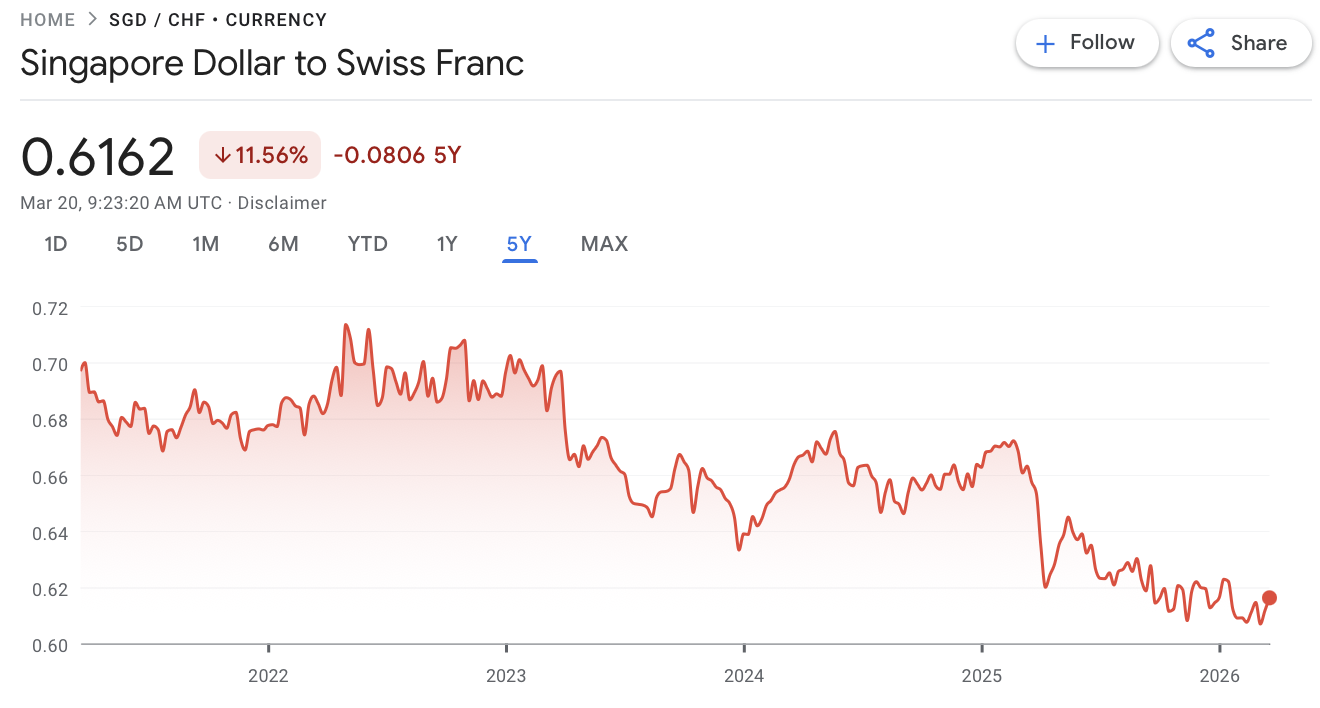Select the MAX time range

[604, 243]
